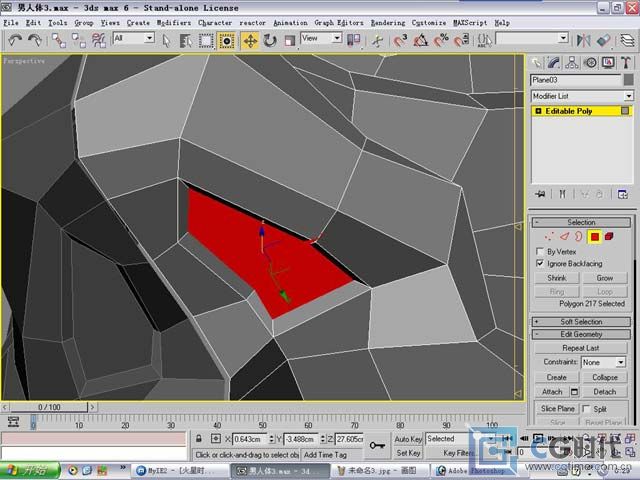Open the Graph Editors menu
The height and width of the screenshot is (480, 640).
(339, 23)
